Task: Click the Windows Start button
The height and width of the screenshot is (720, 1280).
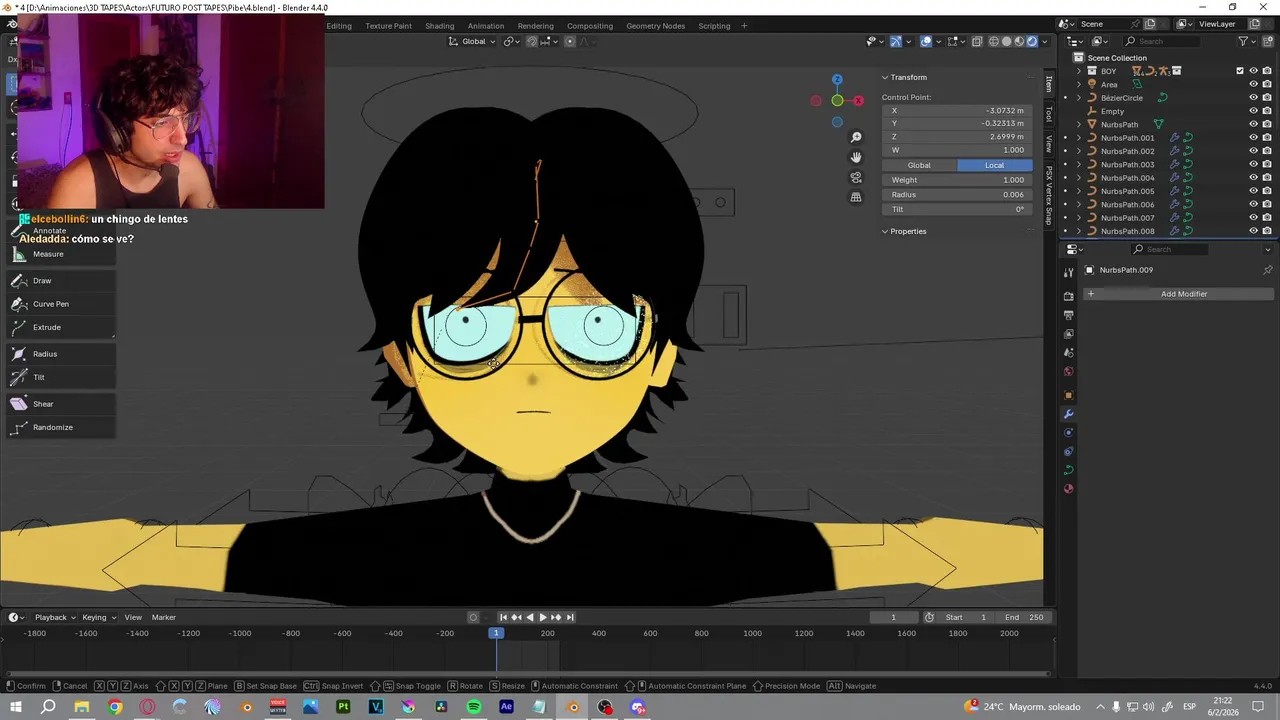Action: (x=16, y=707)
